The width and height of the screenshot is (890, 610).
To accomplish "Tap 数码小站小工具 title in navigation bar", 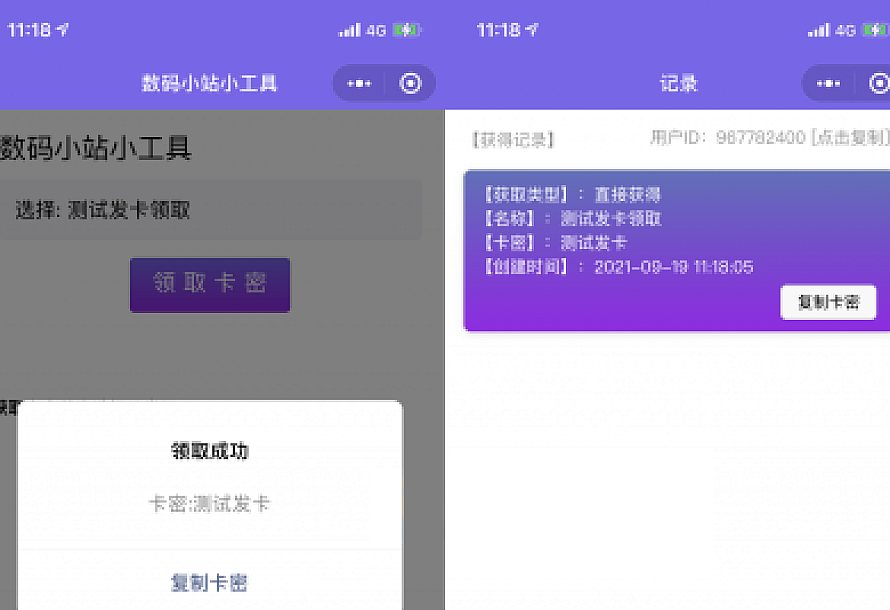I will click(x=209, y=84).
